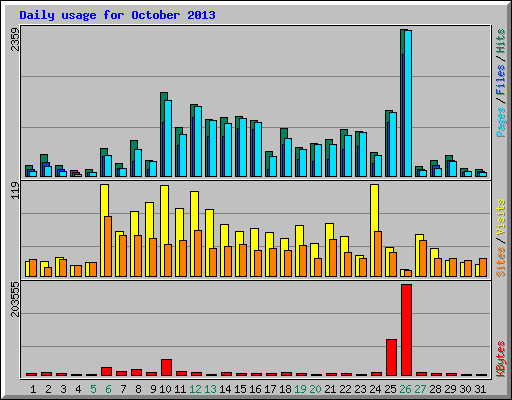This screenshot has height=400, width=512.
Task: Select the red KBytes bar for day 25
Action: [x=391, y=358]
